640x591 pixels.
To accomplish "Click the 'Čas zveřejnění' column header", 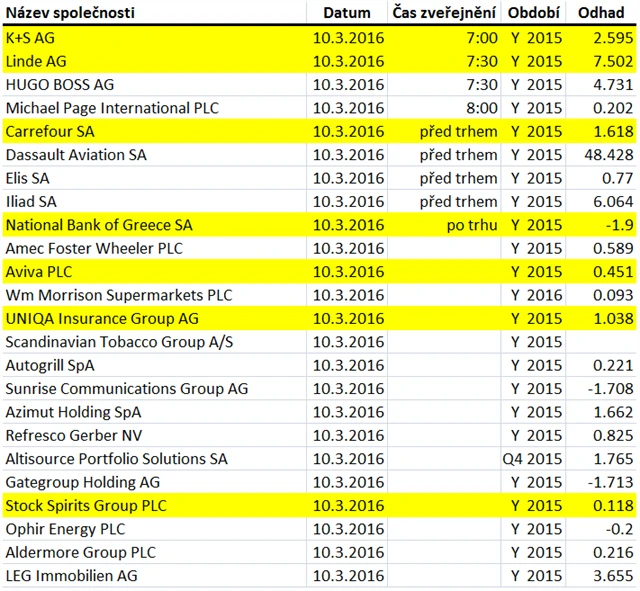I will pyautogui.click(x=445, y=14).
